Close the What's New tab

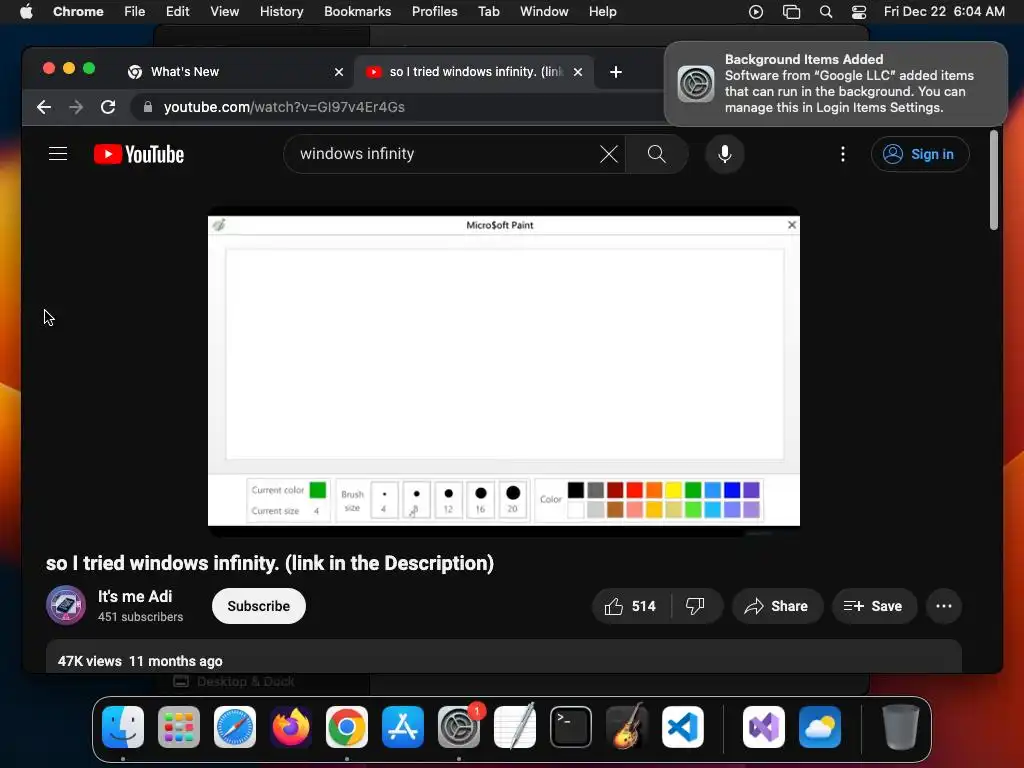[x=339, y=72]
